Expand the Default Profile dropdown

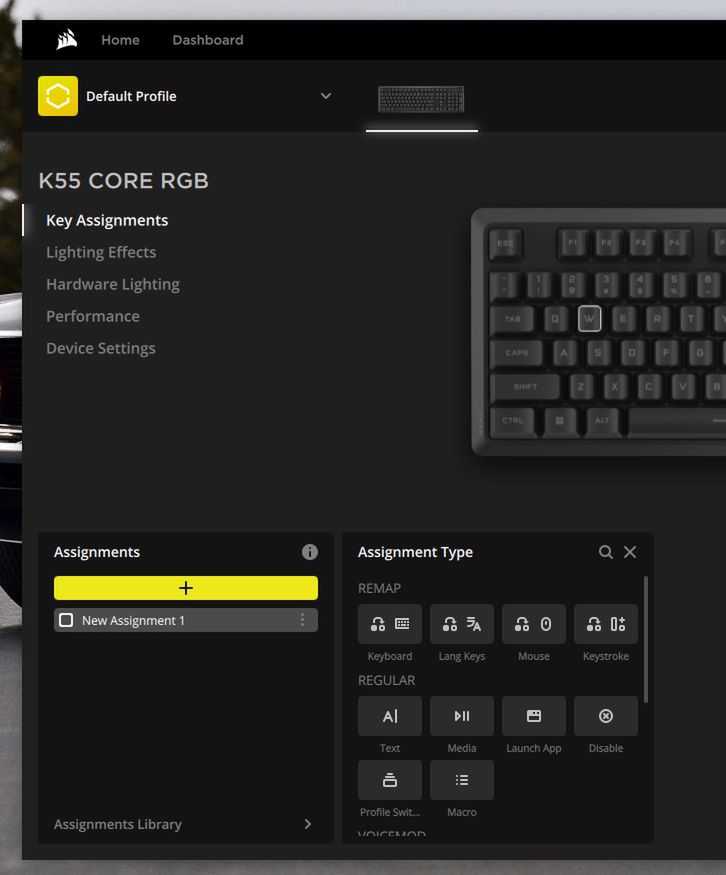point(326,96)
